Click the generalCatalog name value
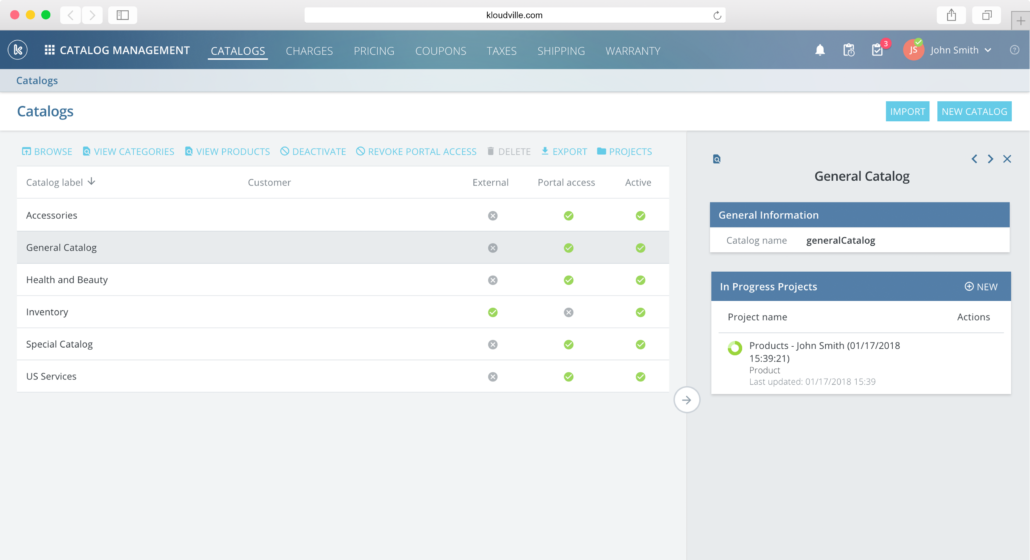 [841, 240]
